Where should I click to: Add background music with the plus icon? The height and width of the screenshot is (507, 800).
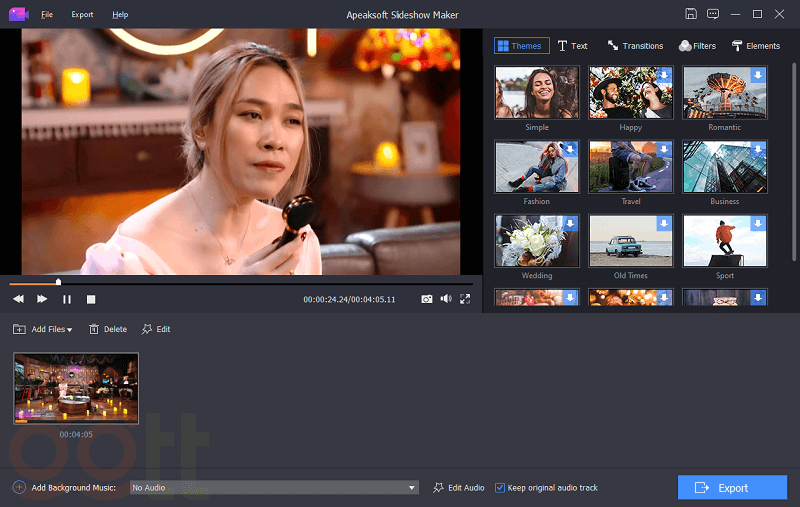point(19,488)
